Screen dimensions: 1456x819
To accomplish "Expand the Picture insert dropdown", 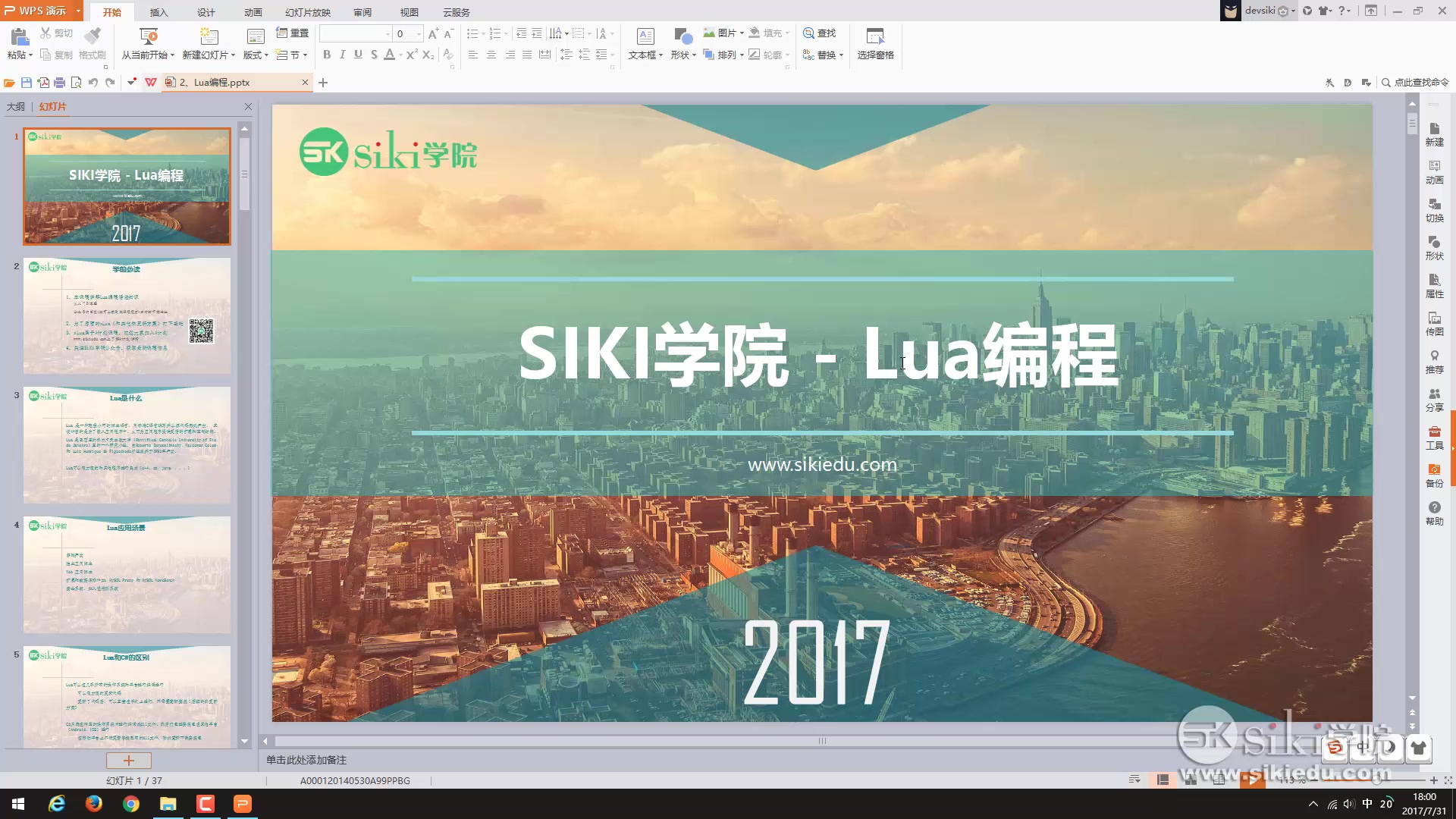I will [x=741, y=33].
